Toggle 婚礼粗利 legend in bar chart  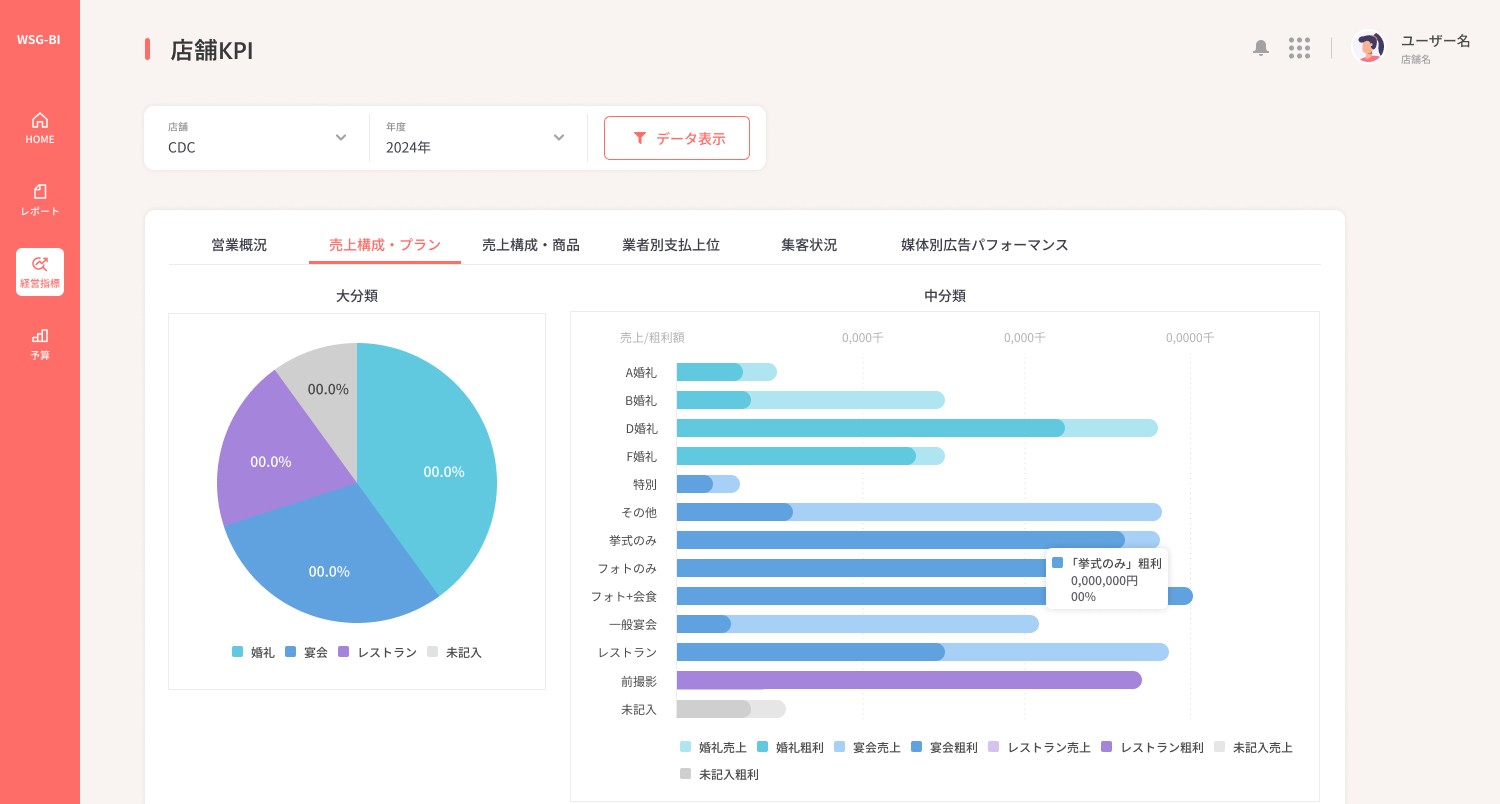coord(790,747)
